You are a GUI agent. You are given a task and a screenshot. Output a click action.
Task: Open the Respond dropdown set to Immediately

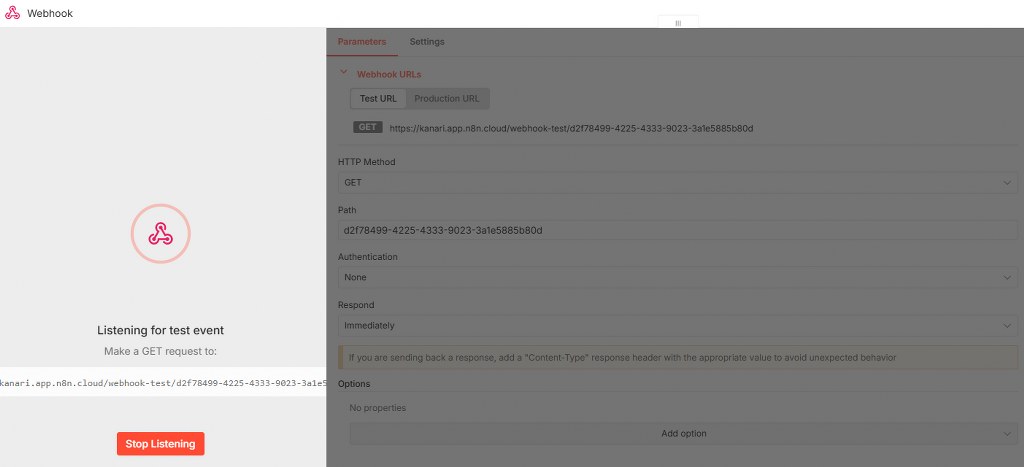click(x=677, y=325)
